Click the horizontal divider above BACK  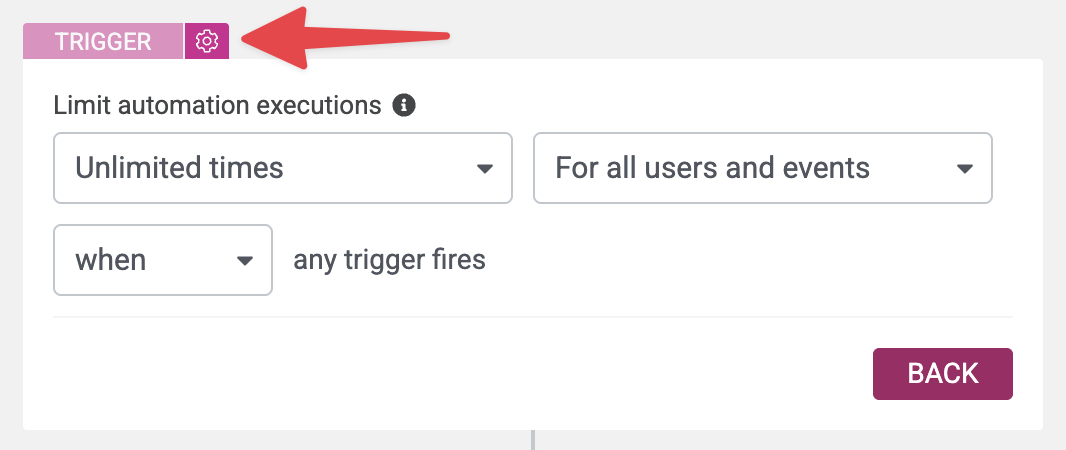coord(532,317)
